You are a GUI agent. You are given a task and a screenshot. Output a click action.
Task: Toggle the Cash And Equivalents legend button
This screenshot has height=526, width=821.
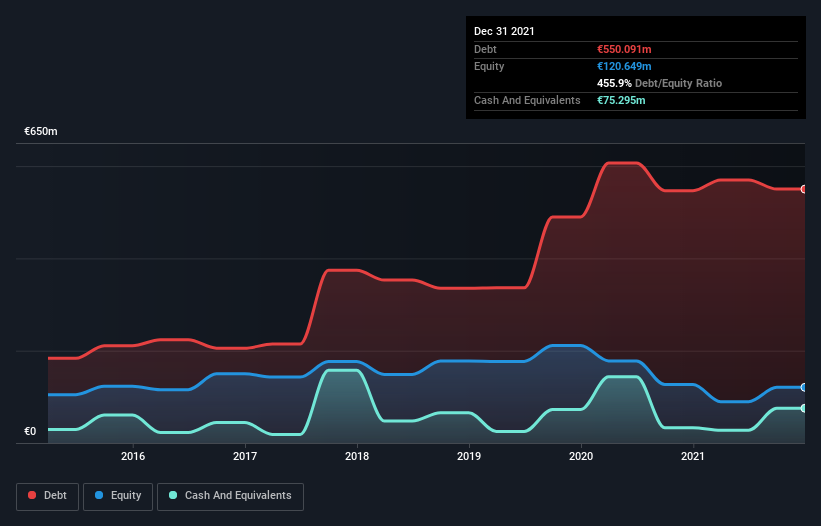pyautogui.click(x=230, y=496)
